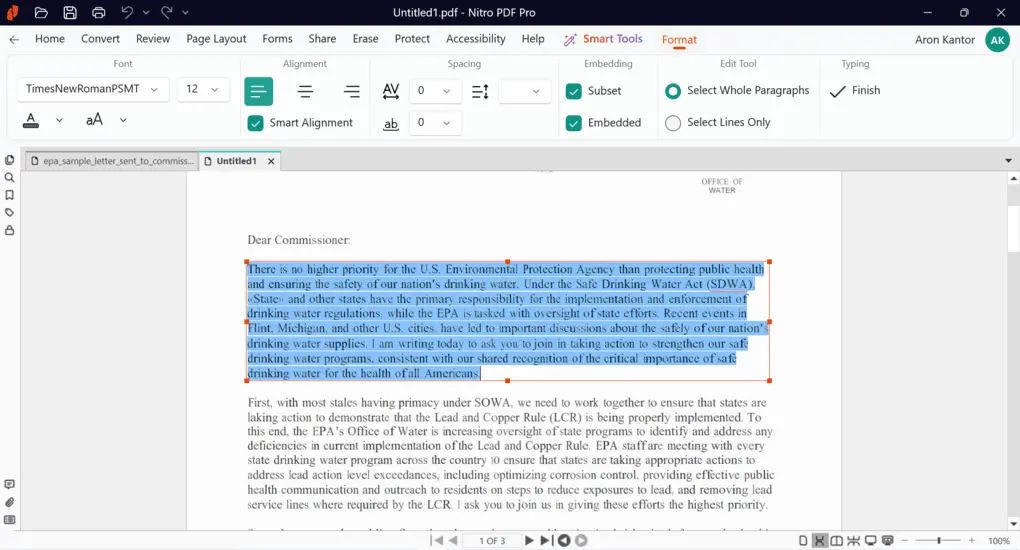This screenshot has height=550, width=1020.
Task: Print the document via the printer icon
Action: pyautogui.click(x=98, y=12)
